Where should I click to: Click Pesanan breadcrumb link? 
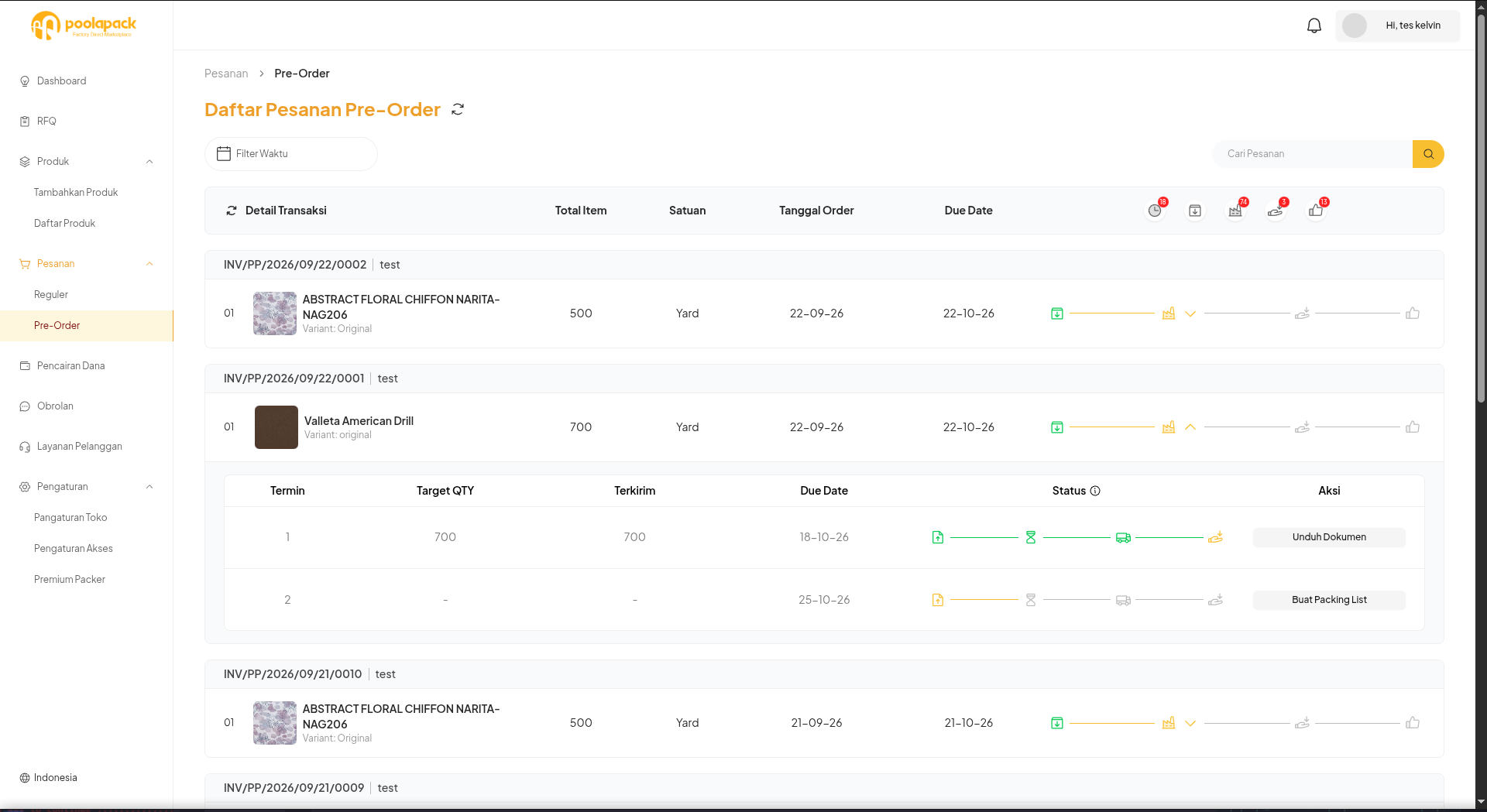pos(226,74)
